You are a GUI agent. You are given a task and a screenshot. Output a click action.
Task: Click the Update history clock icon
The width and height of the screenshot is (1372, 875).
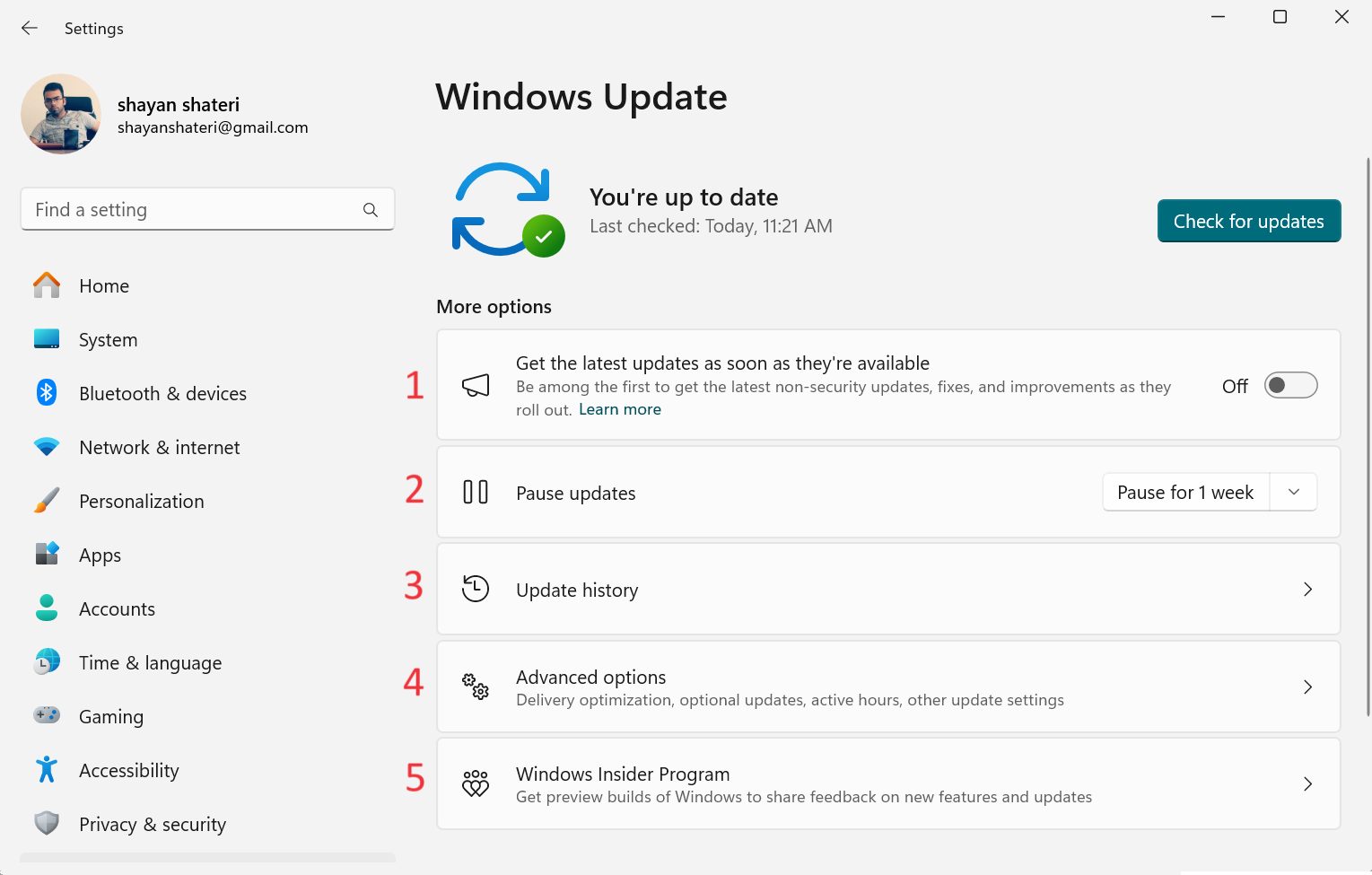476,589
